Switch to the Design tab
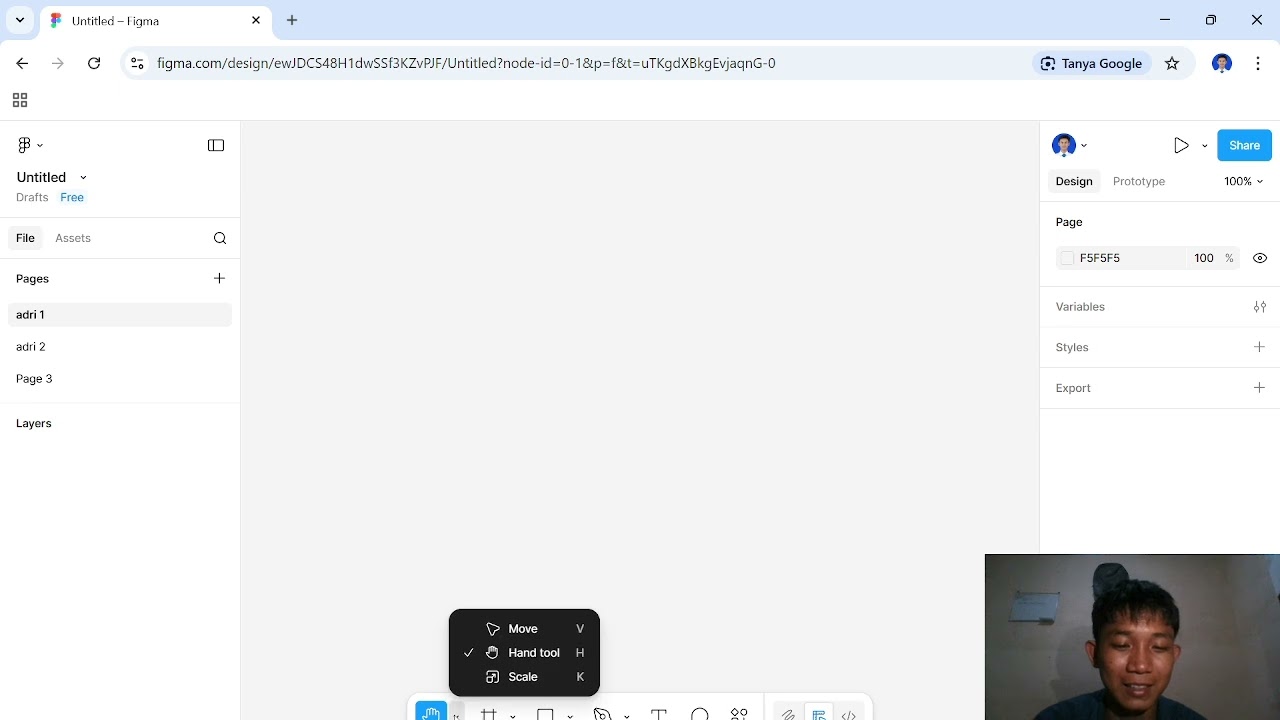The width and height of the screenshot is (1280, 720). point(1074,181)
